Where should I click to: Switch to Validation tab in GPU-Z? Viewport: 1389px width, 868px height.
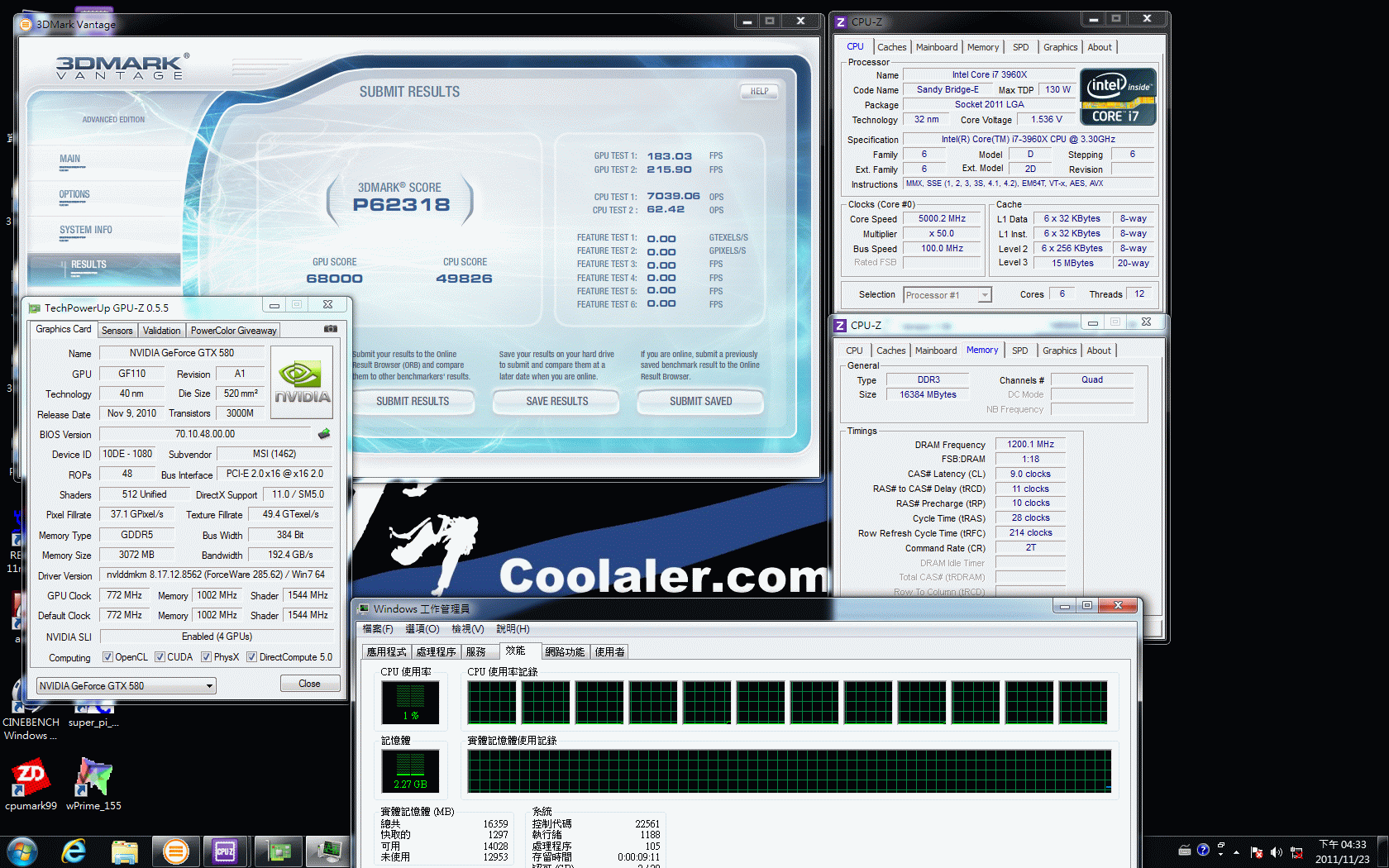pyautogui.click(x=161, y=331)
